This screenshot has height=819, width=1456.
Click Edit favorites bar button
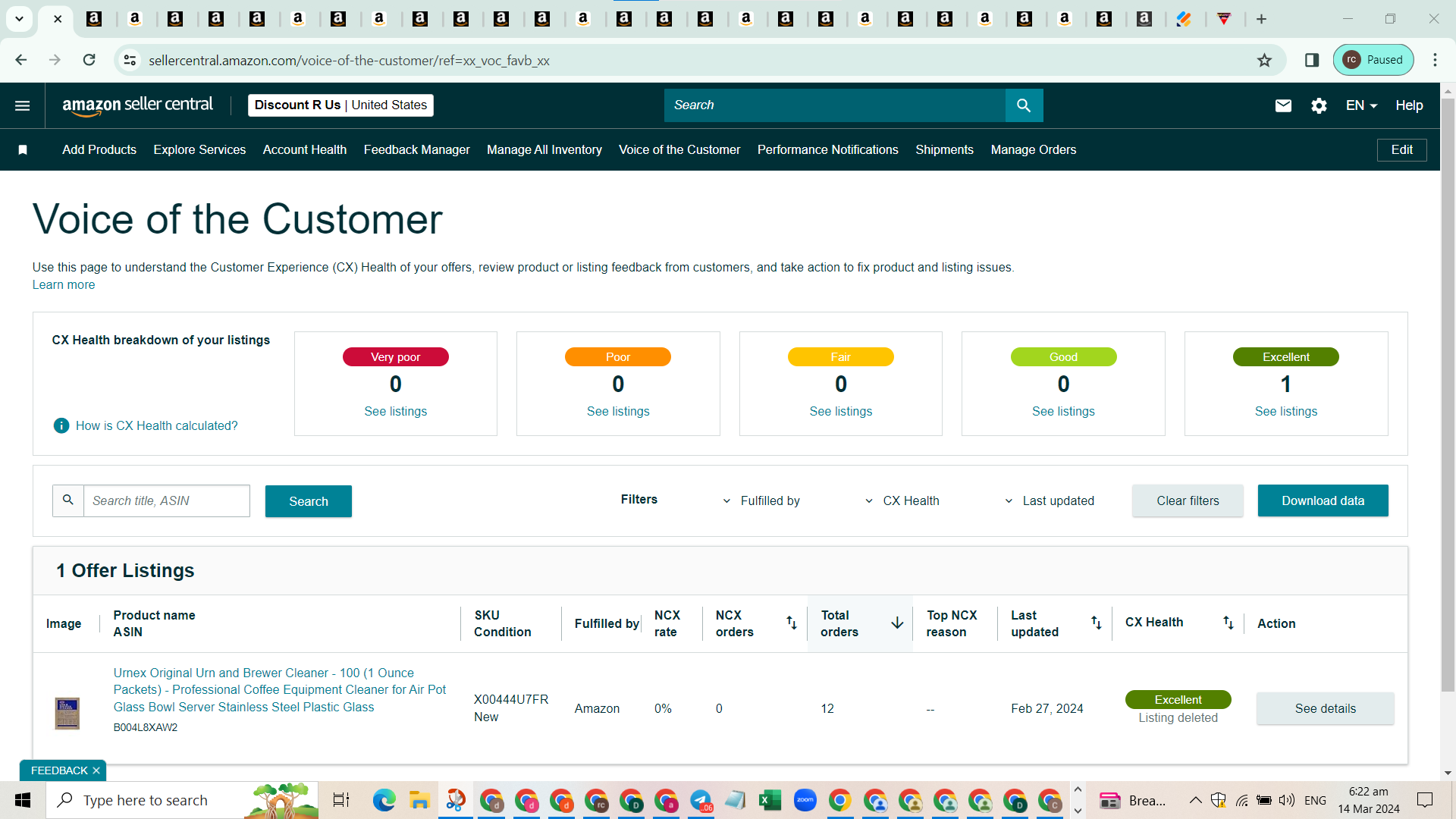(1401, 150)
